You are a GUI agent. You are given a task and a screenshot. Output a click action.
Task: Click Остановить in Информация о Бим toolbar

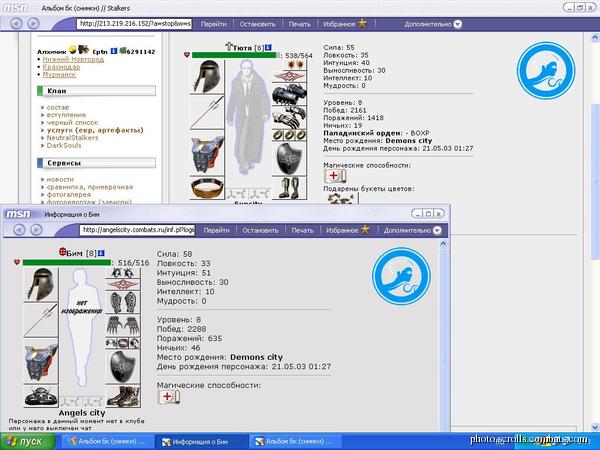[260, 230]
